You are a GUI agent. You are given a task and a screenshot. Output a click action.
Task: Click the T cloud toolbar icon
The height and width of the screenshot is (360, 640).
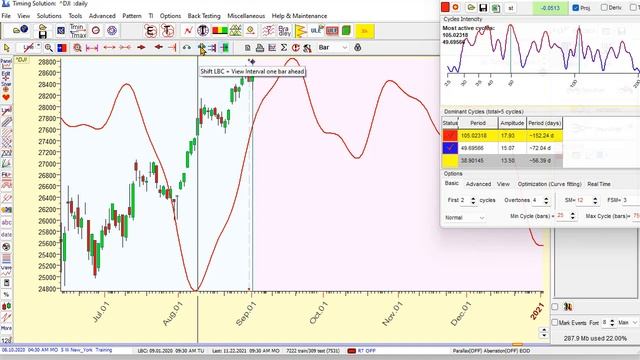[167, 31]
